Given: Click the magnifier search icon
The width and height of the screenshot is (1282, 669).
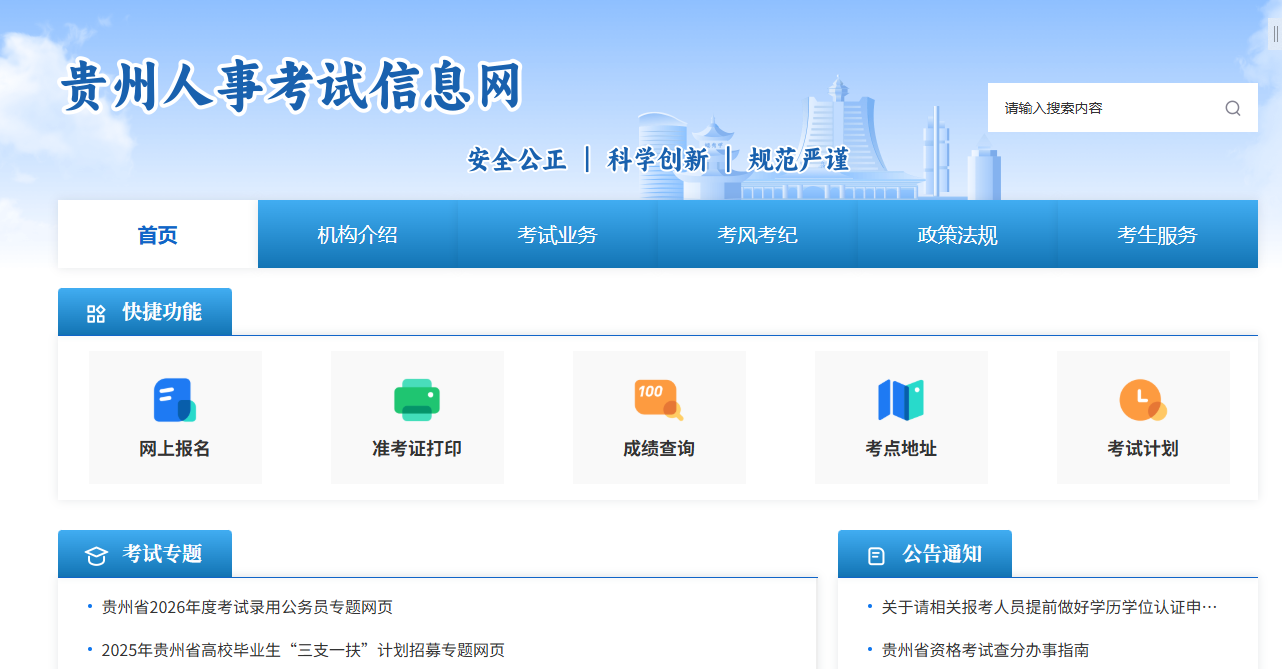Looking at the screenshot, I should [1232, 108].
